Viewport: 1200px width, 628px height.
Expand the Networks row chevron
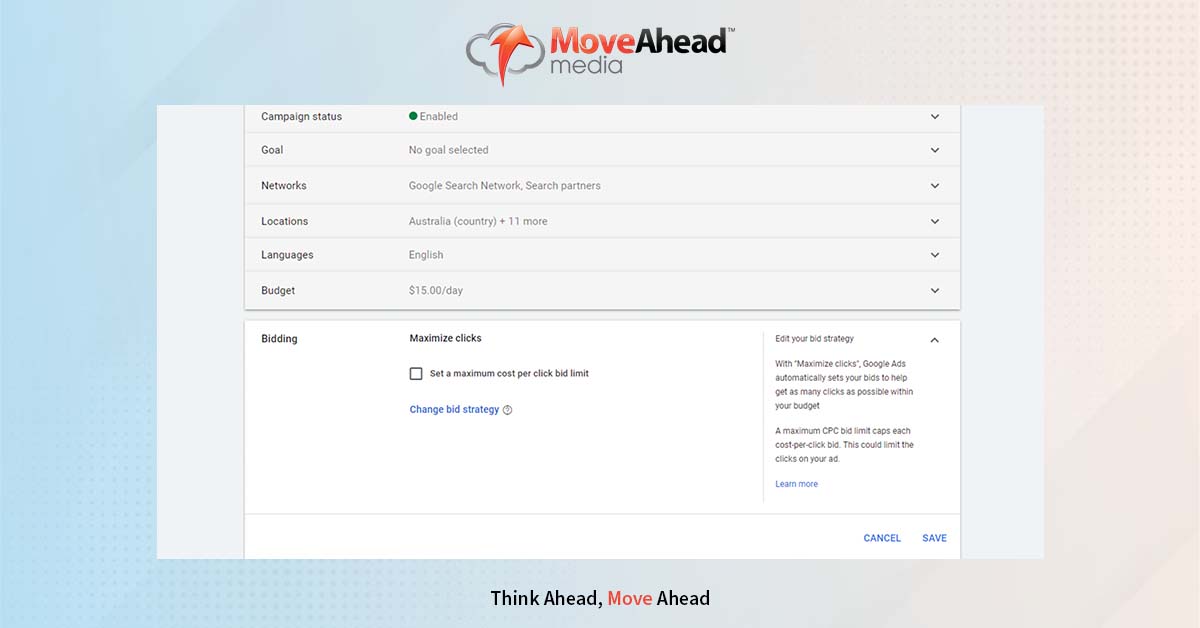(935, 186)
